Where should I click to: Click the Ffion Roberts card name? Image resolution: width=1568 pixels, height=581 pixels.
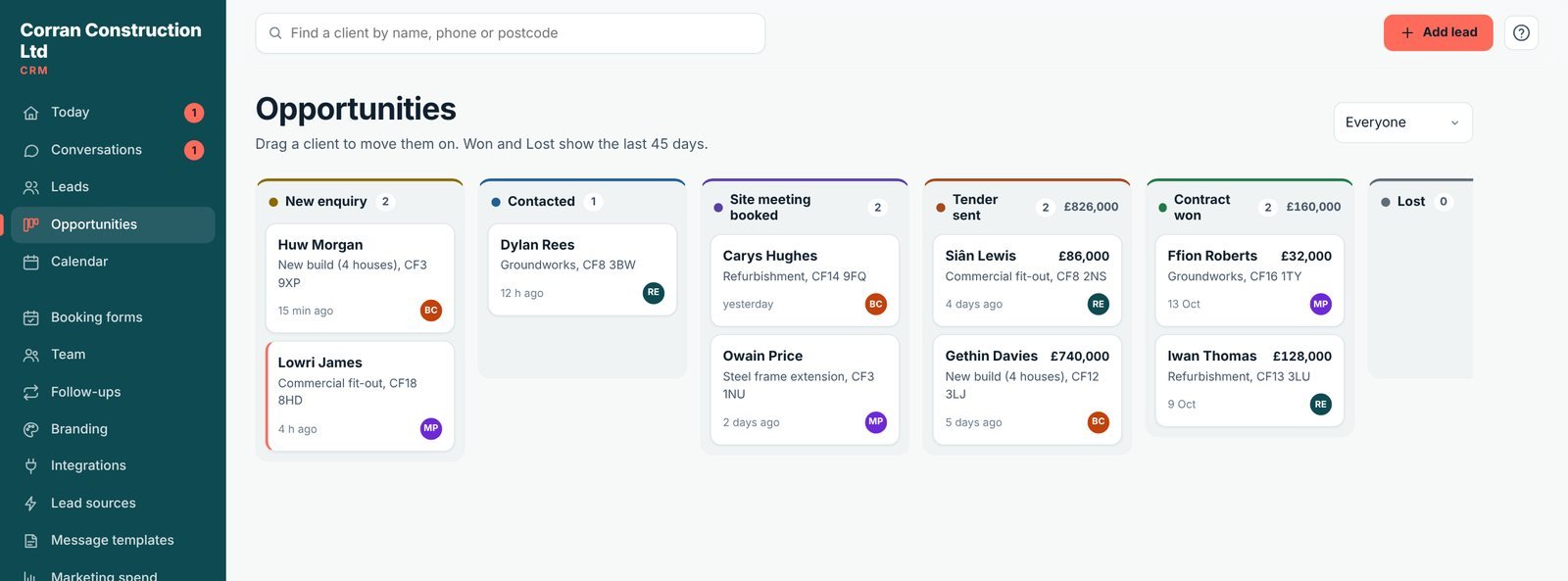[1212, 256]
